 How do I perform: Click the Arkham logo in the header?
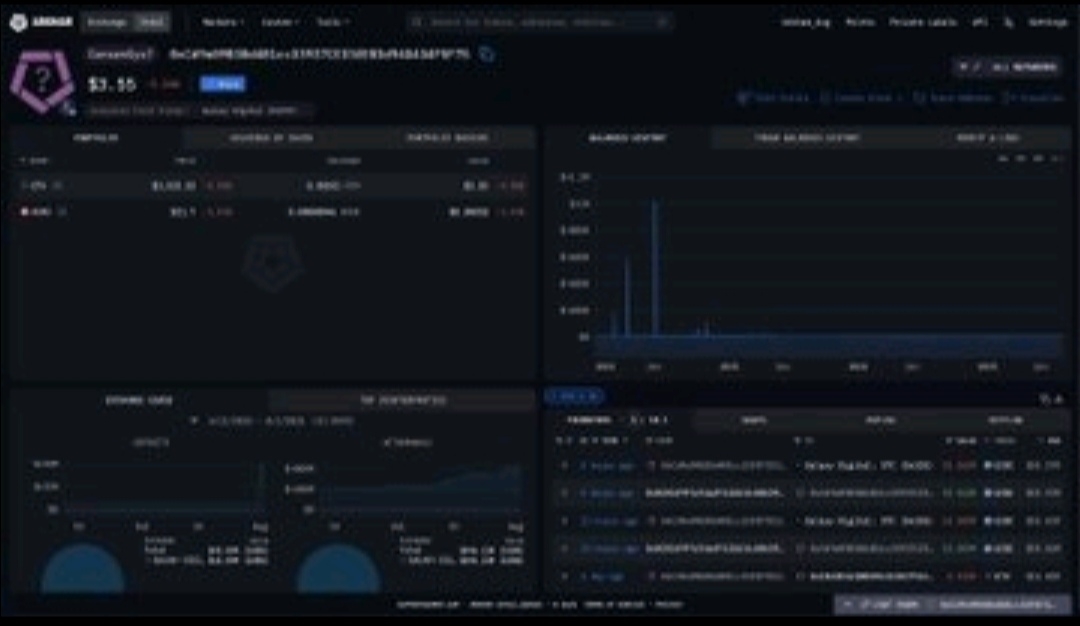(x=41, y=22)
